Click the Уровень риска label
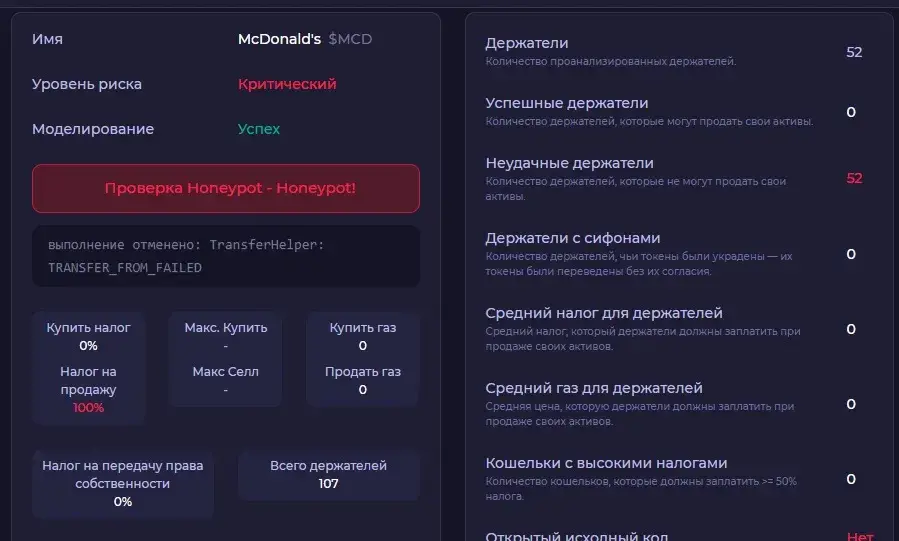The image size is (899, 541). point(87,84)
